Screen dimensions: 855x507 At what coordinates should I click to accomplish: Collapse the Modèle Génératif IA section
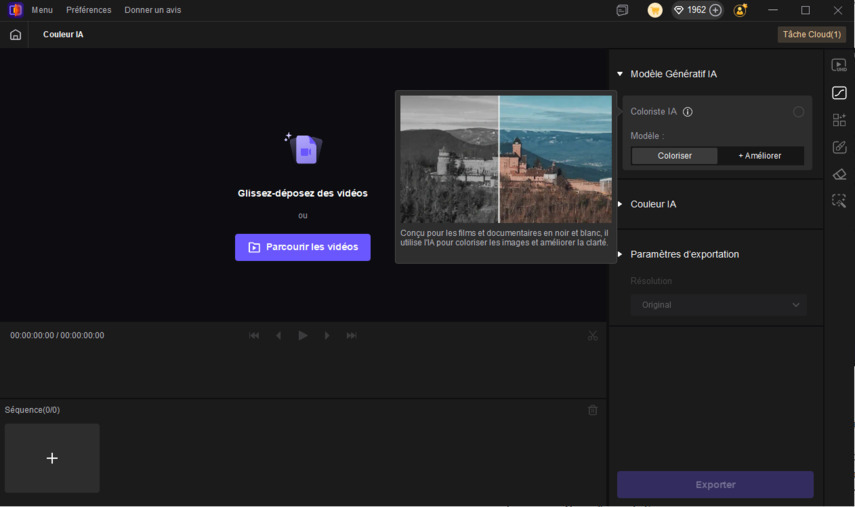(620, 74)
